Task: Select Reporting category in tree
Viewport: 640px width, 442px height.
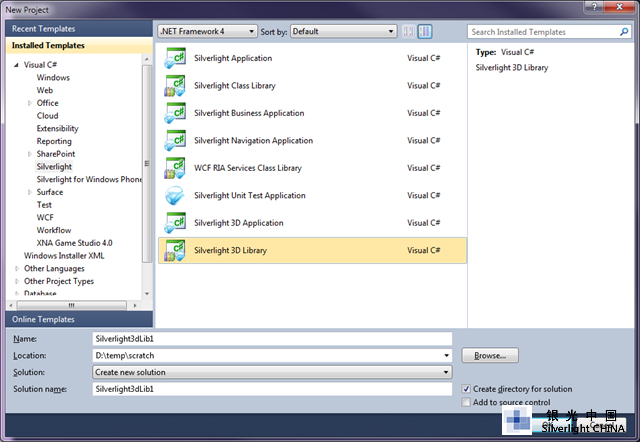Action: point(54,141)
